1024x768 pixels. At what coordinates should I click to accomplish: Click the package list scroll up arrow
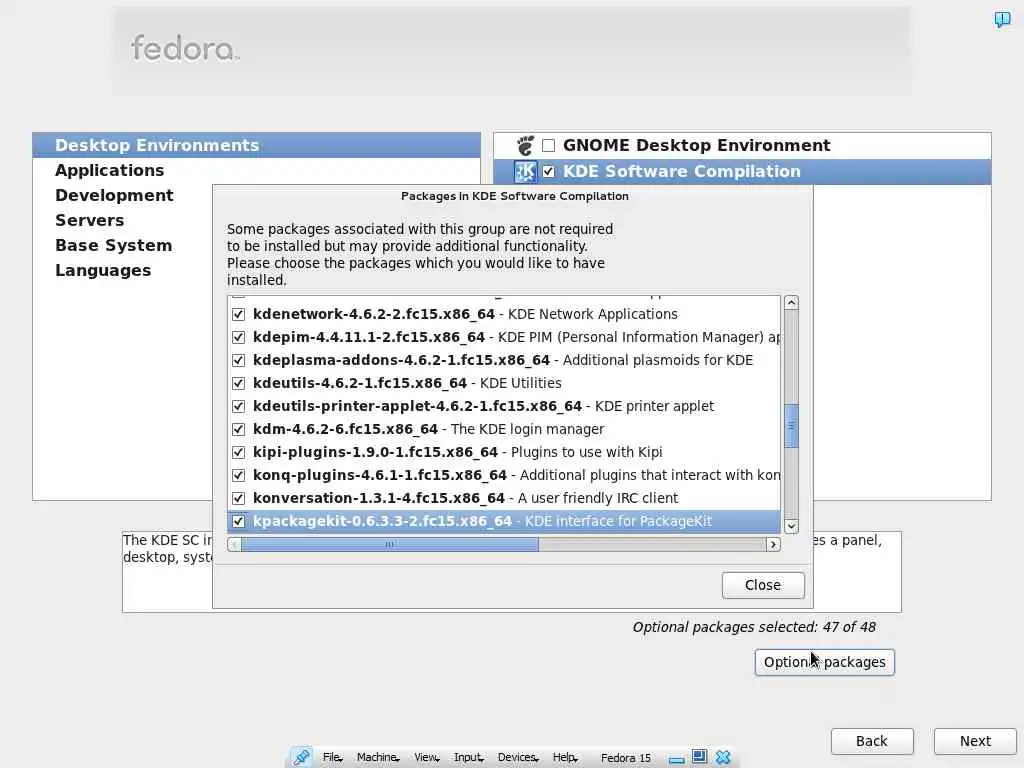pyautogui.click(x=791, y=302)
